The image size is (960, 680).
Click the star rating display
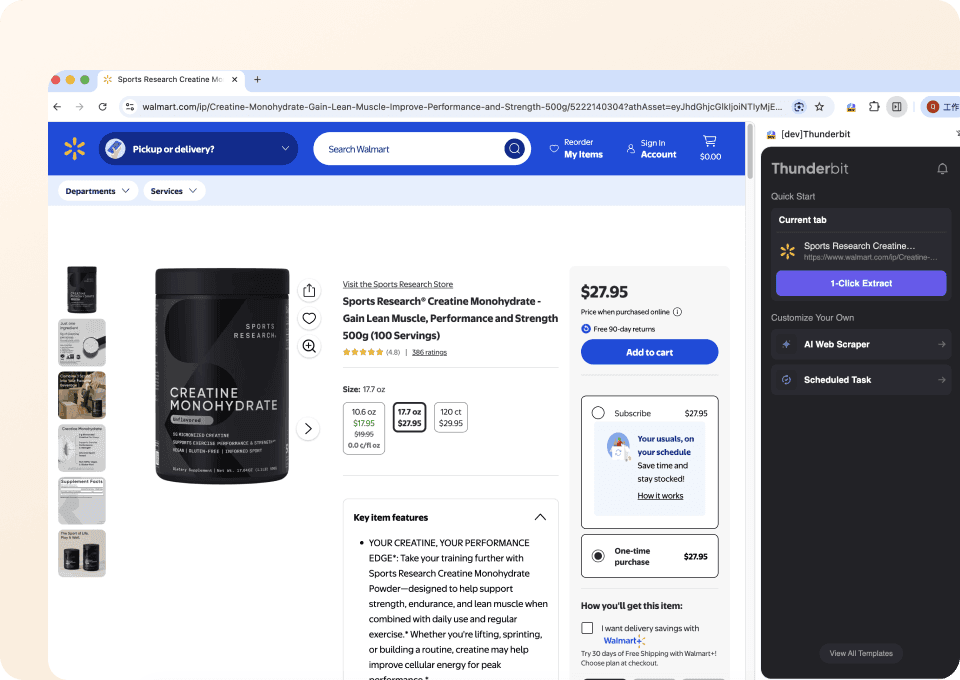click(x=363, y=352)
